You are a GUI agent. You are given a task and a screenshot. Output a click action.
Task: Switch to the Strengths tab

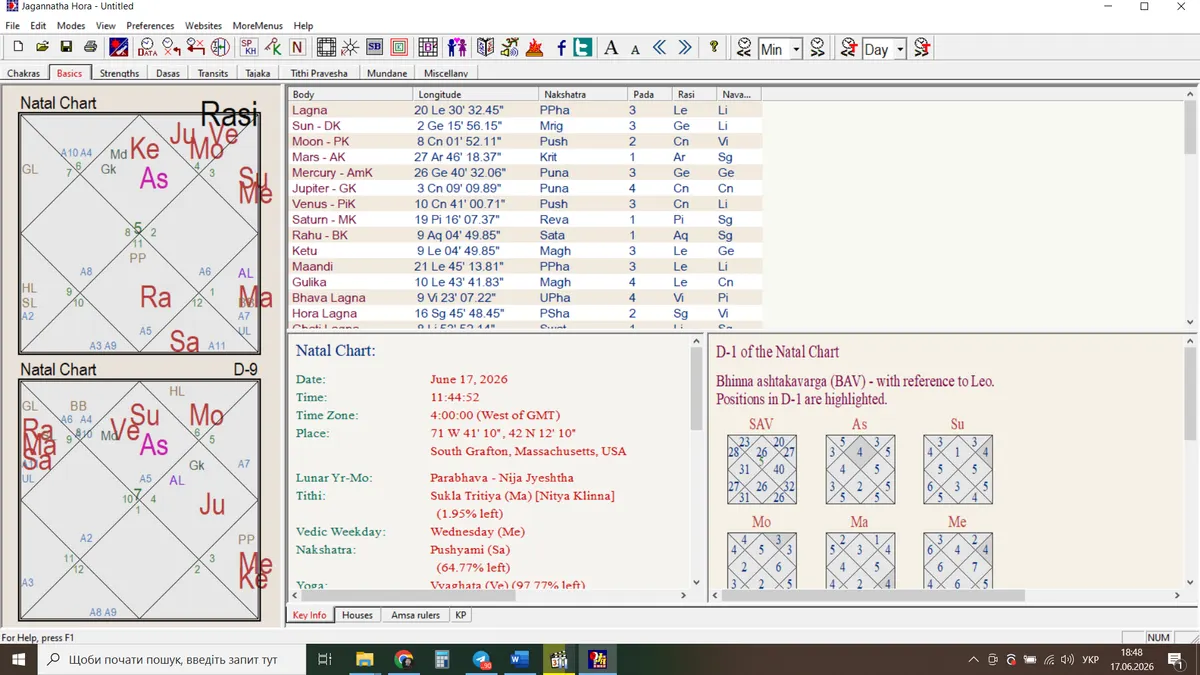point(120,73)
